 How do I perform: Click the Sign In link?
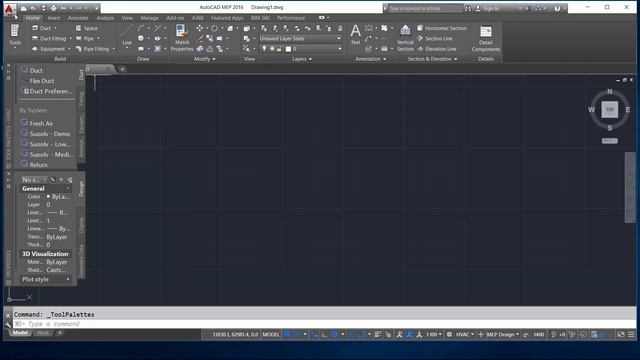tap(491, 8)
